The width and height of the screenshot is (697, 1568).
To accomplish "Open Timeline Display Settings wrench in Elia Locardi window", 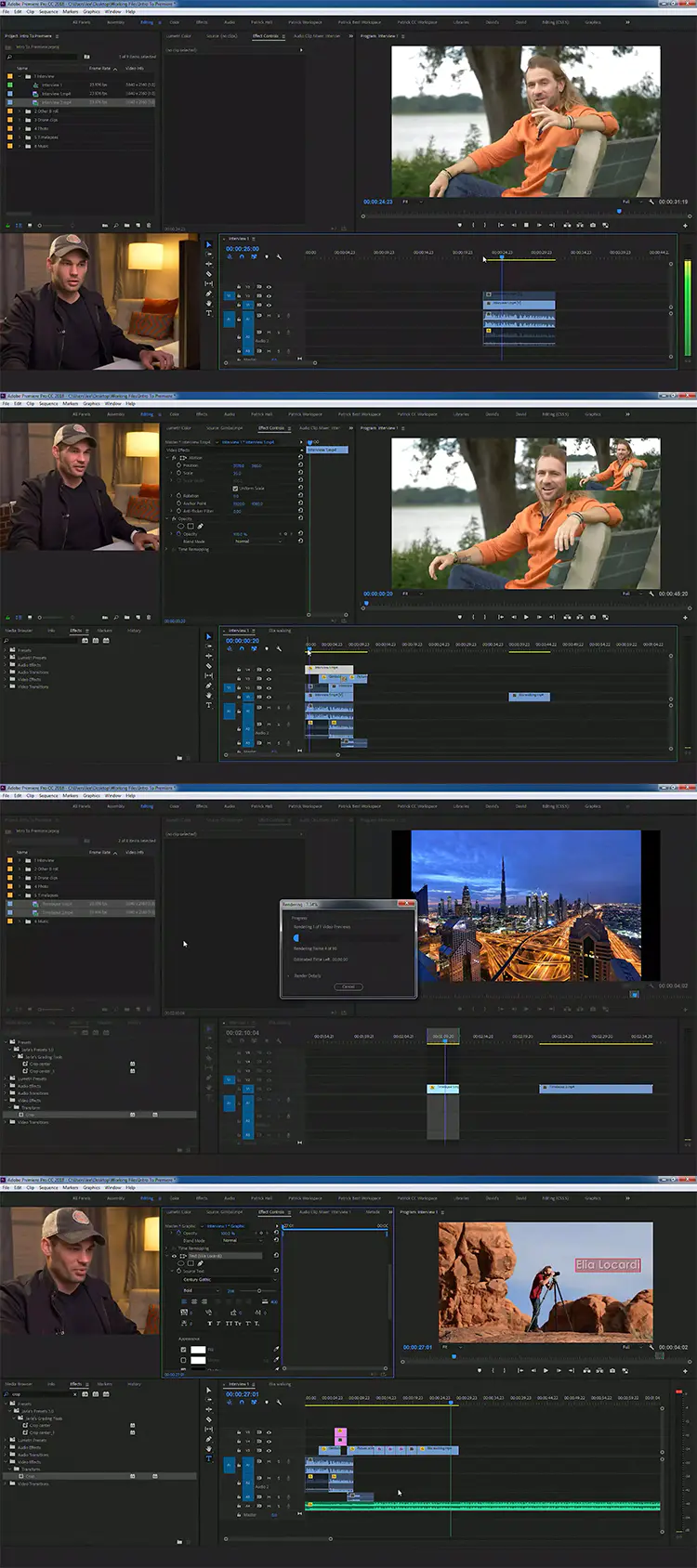I will (x=278, y=1402).
